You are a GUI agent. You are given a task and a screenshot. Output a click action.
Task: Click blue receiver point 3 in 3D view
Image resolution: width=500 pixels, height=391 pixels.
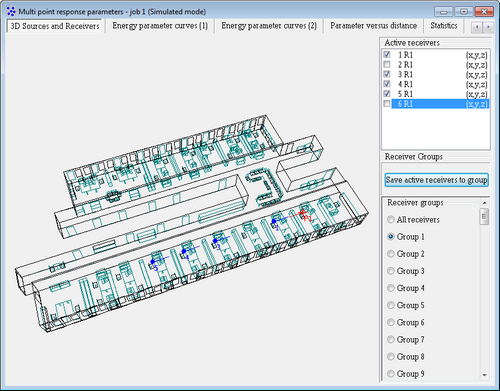coord(215,240)
